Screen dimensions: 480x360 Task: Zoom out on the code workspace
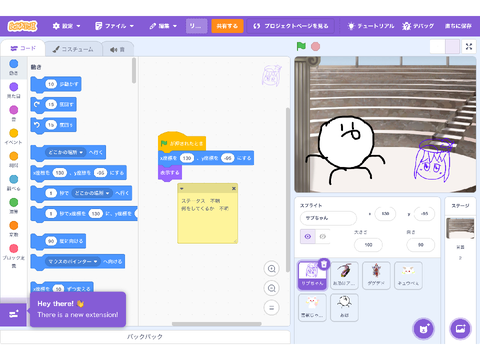[x=272, y=288]
